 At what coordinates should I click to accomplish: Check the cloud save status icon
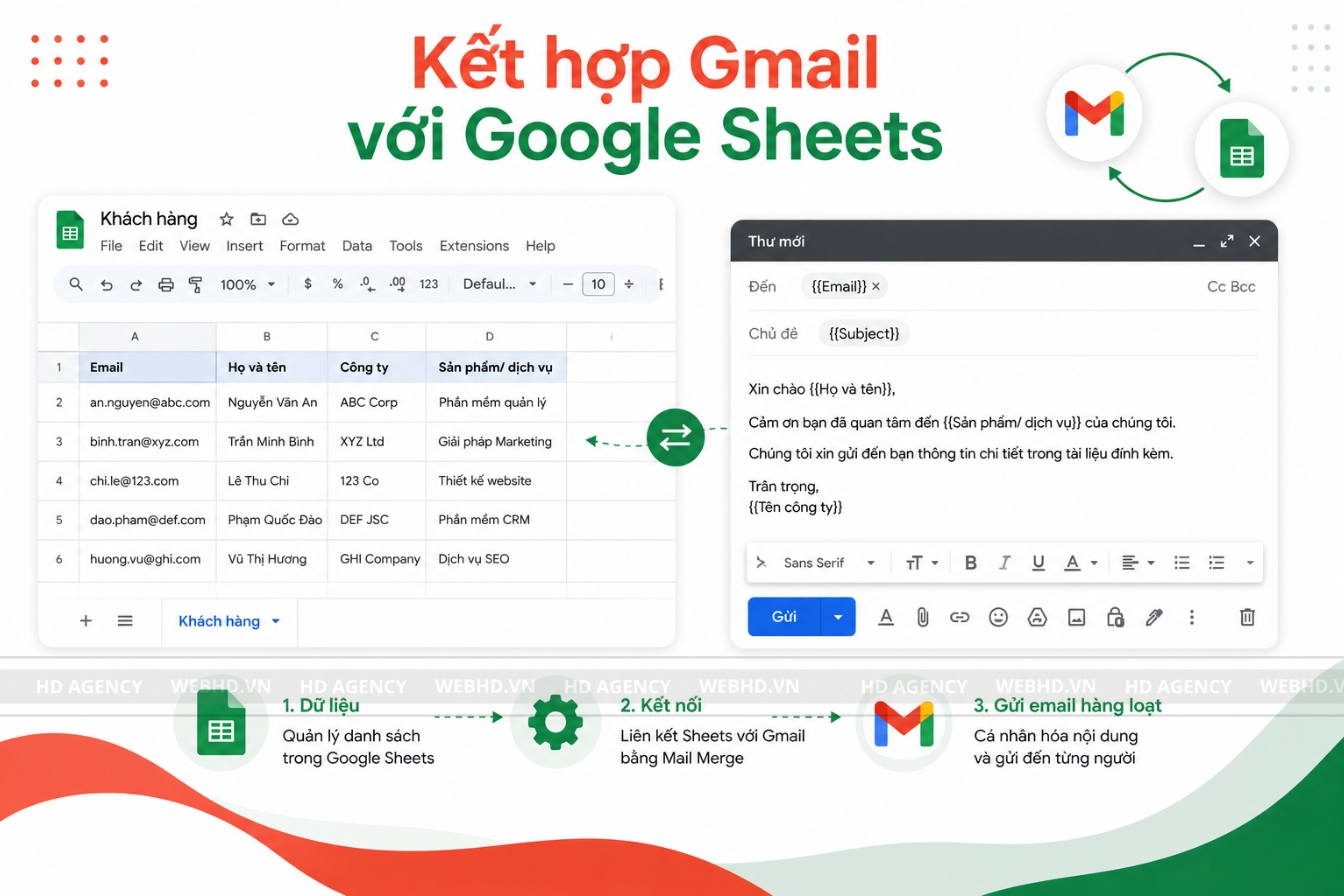tap(290, 219)
